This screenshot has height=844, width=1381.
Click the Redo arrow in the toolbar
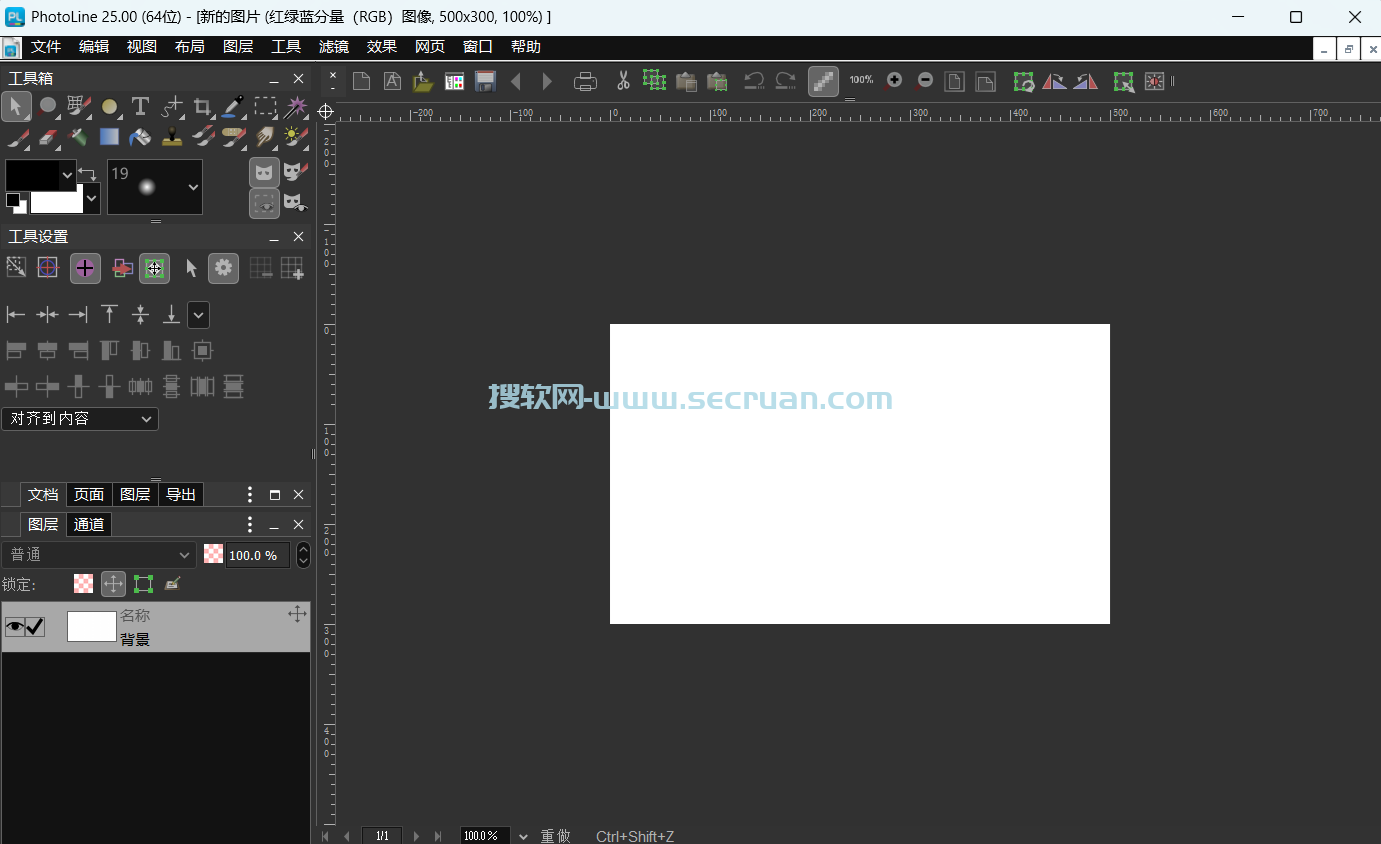pos(786,81)
